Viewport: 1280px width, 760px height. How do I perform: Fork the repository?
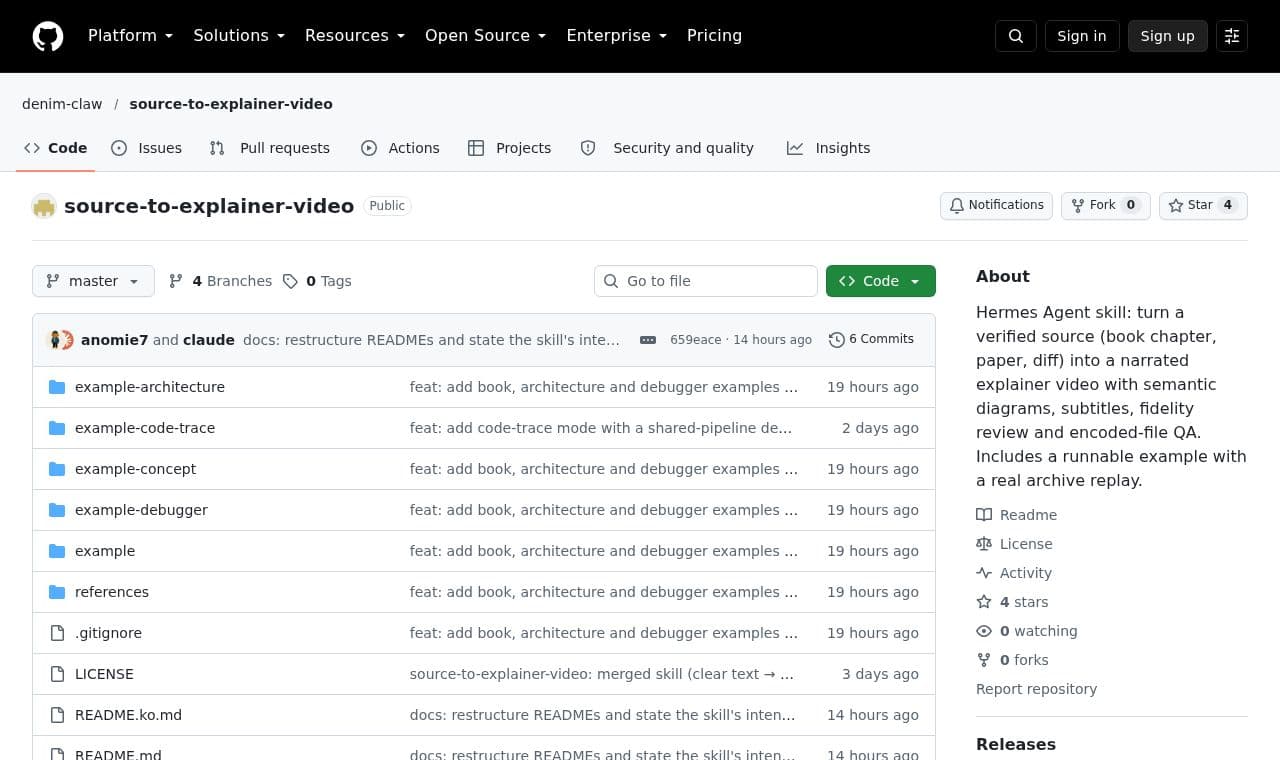pos(1106,205)
